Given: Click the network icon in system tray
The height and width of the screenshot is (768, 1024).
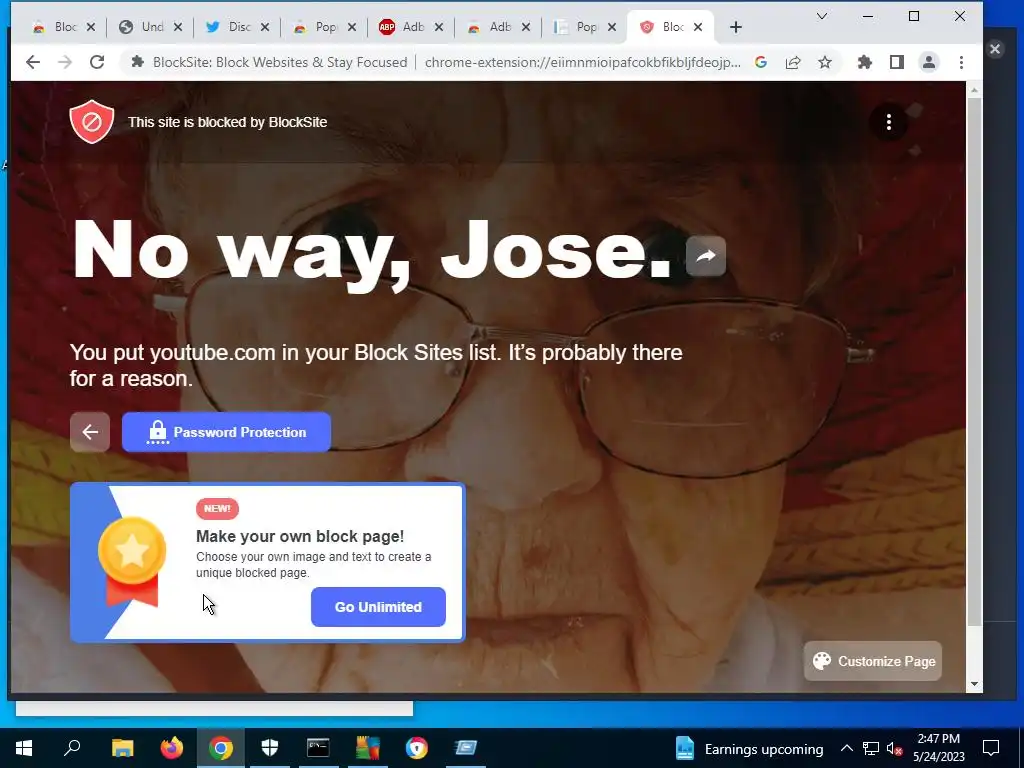Looking at the screenshot, I should click(871, 748).
